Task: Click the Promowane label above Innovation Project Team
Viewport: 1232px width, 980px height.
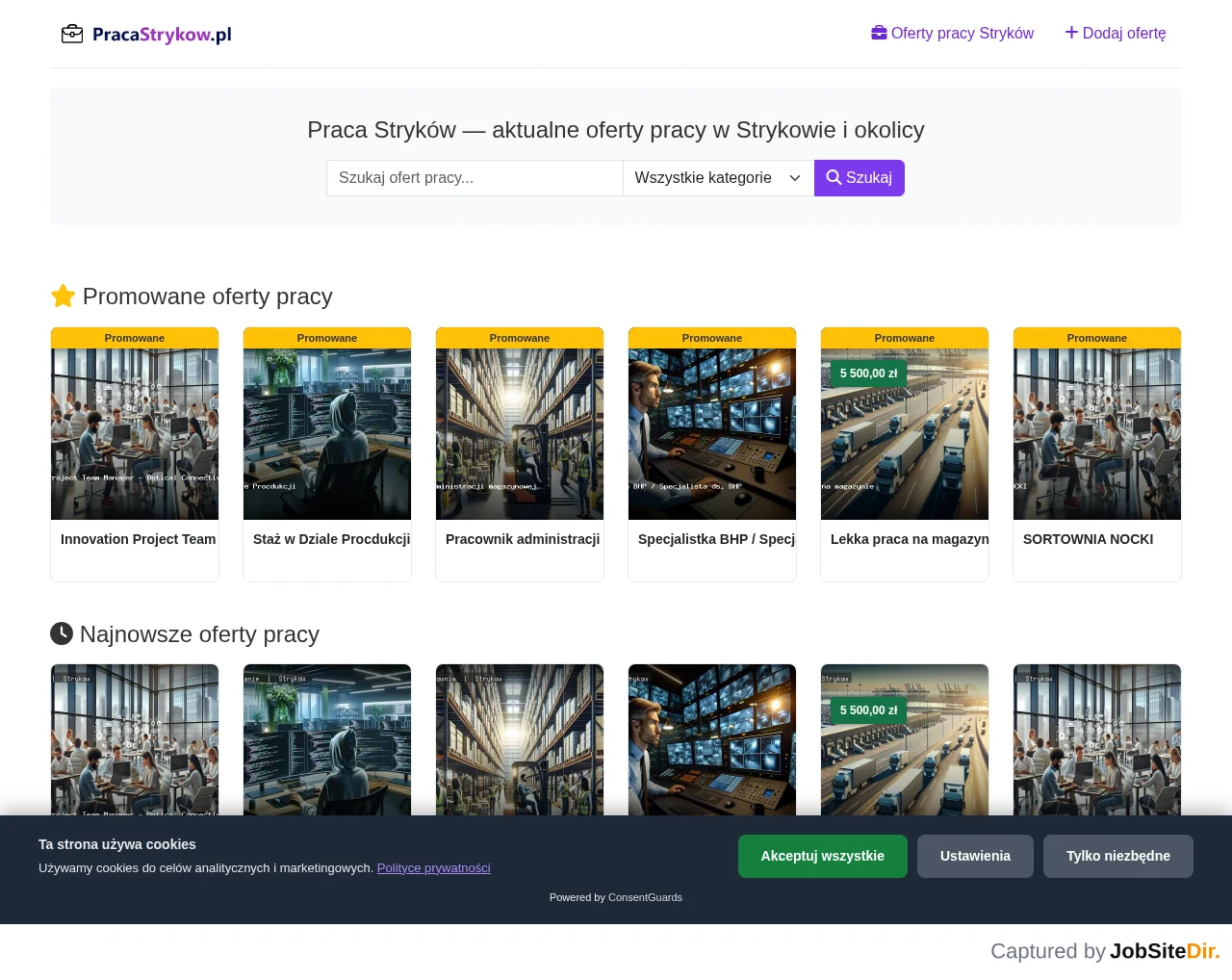Action: point(135,338)
